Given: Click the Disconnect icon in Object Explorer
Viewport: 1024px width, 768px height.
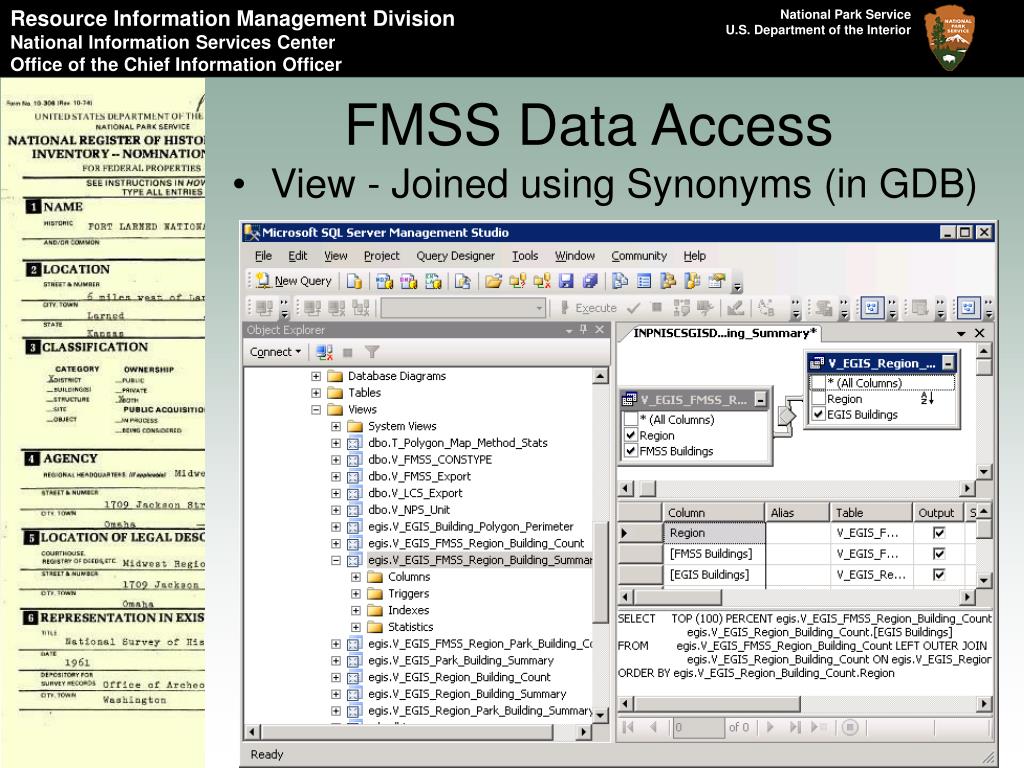Looking at the screenshot, I should (x=324, y=353).
